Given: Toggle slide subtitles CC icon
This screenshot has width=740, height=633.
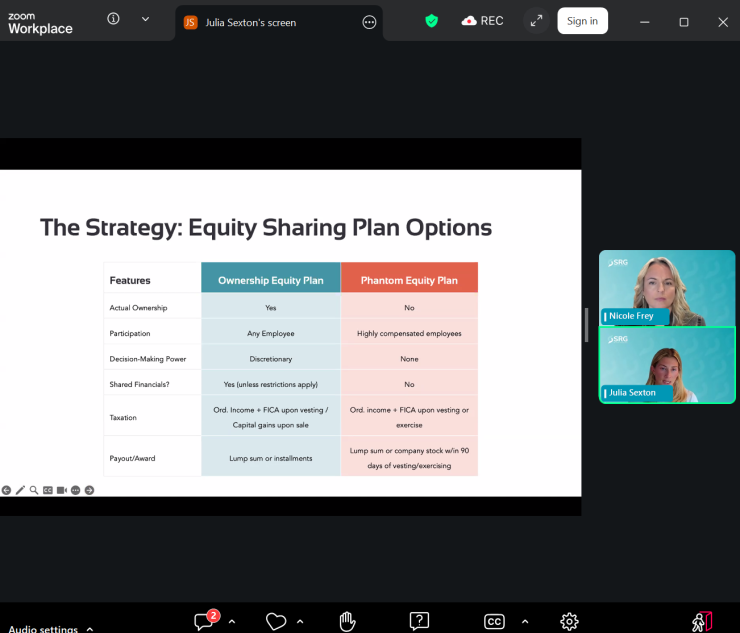Looking at the screenshot, I should point(48,490).
